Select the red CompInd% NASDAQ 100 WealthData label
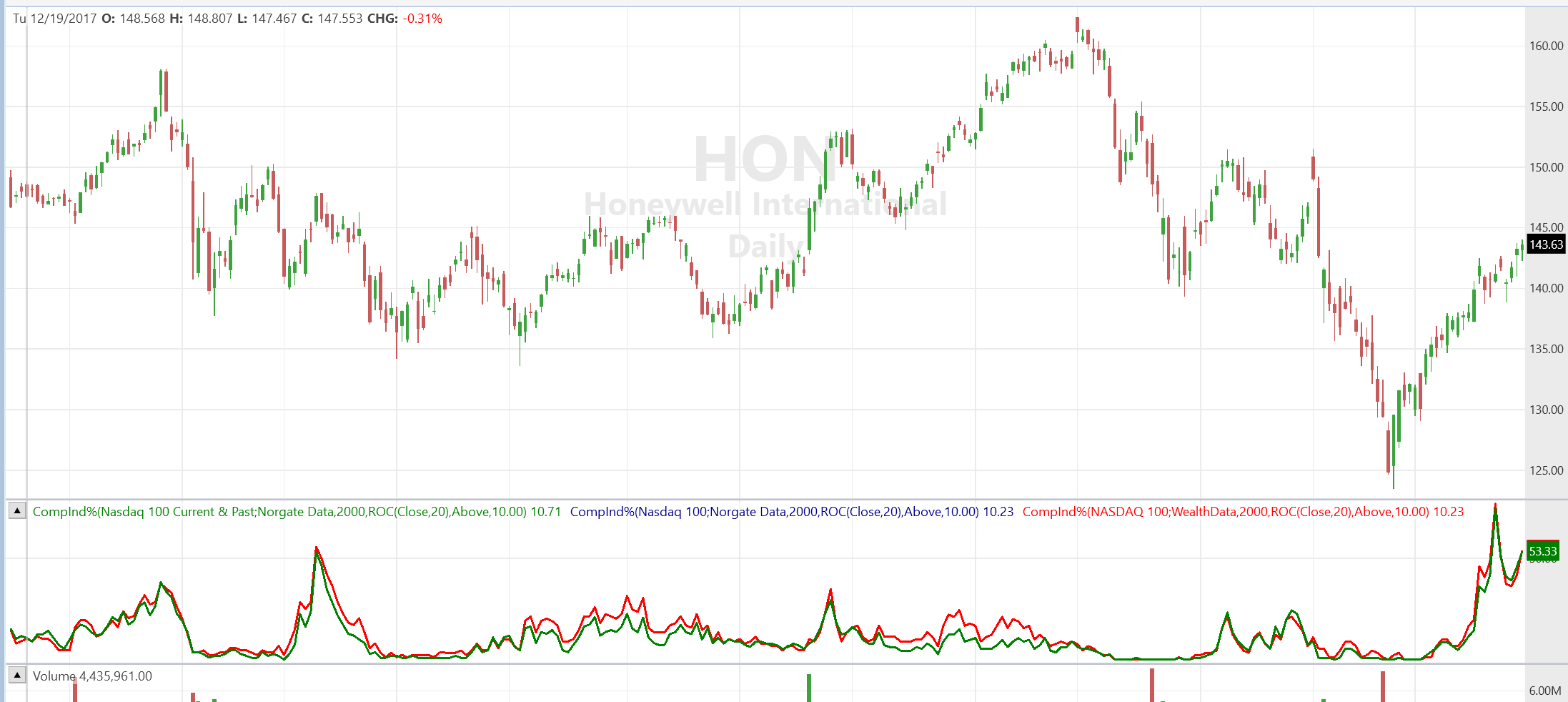 click(1243, 512)
